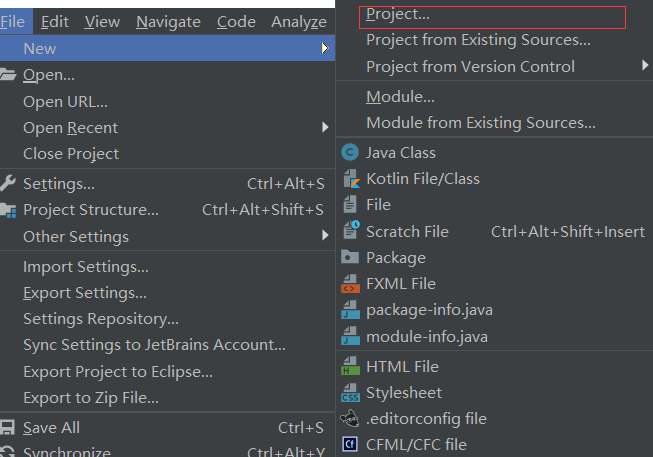Expand the Open Recent submenu arrow
653x457 pixels.
[325, 127]
